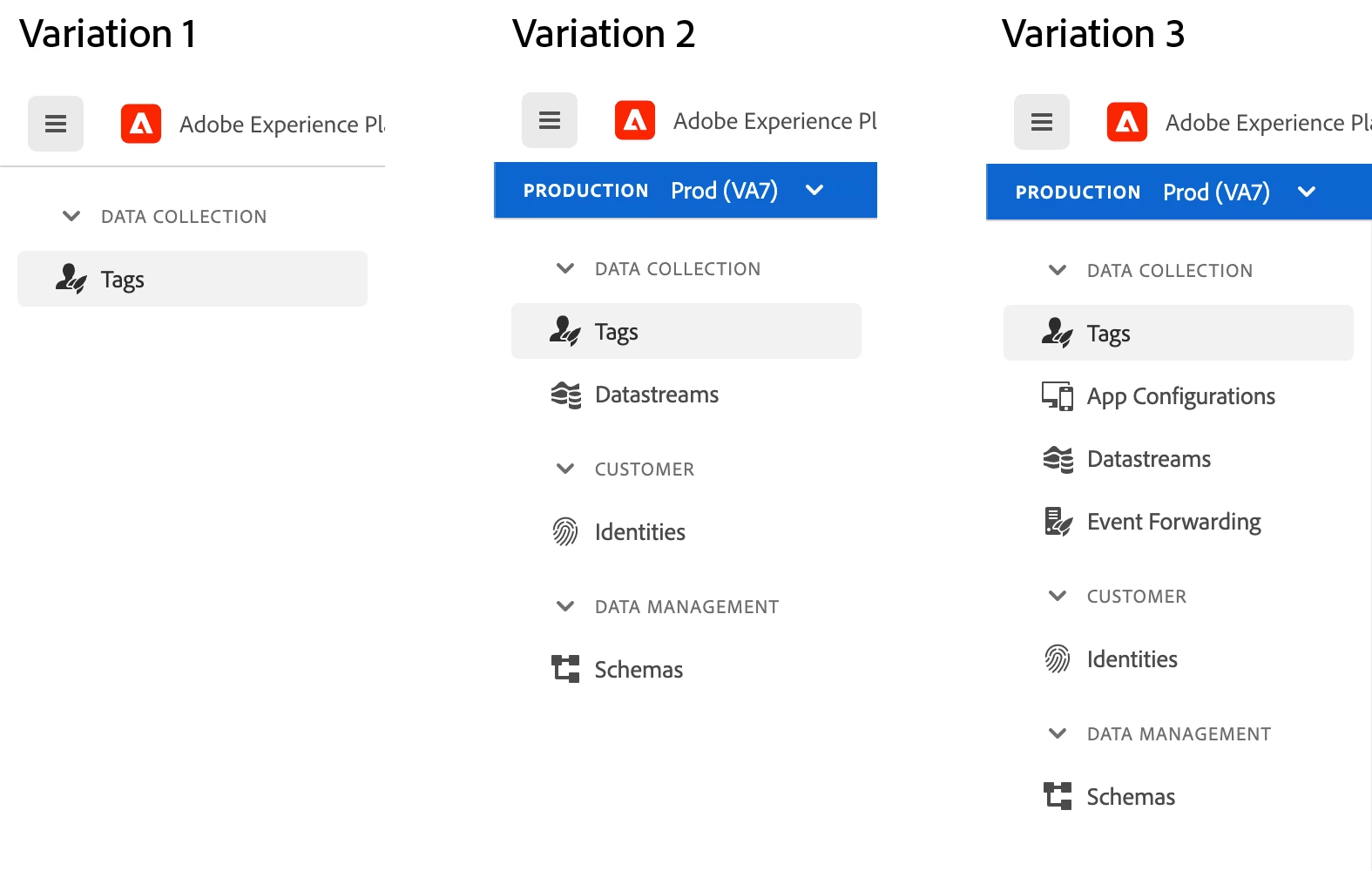Collapse Data Management section in Variation 3

1058,733
